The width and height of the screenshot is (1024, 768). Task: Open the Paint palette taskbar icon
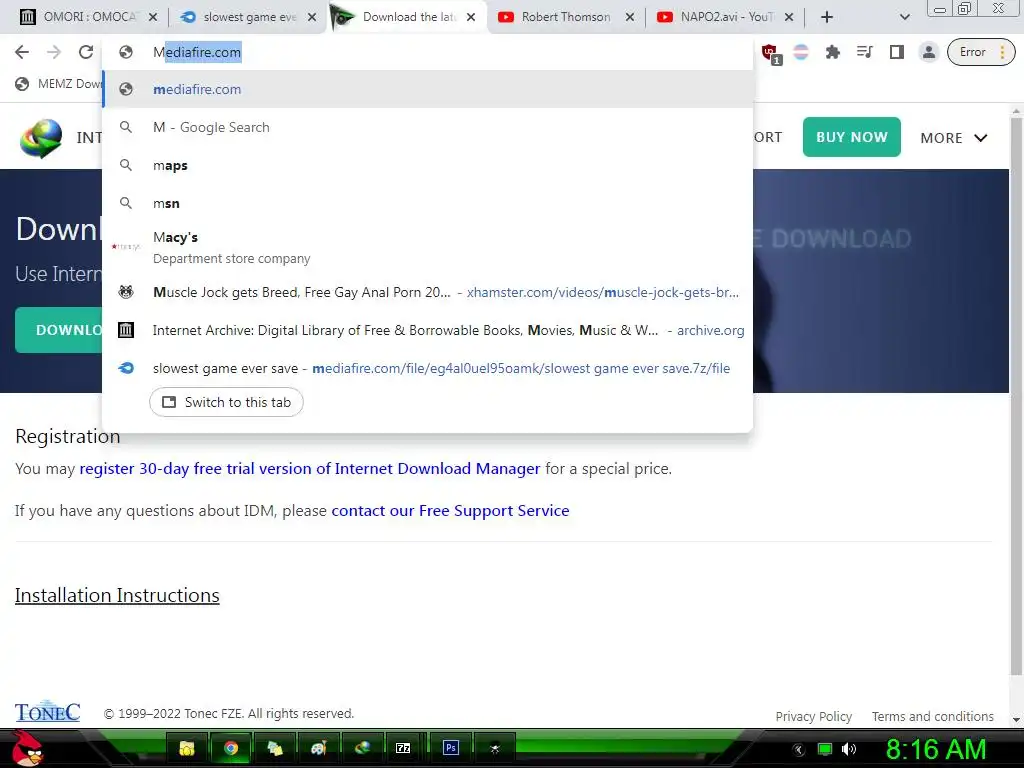point(318,748)
